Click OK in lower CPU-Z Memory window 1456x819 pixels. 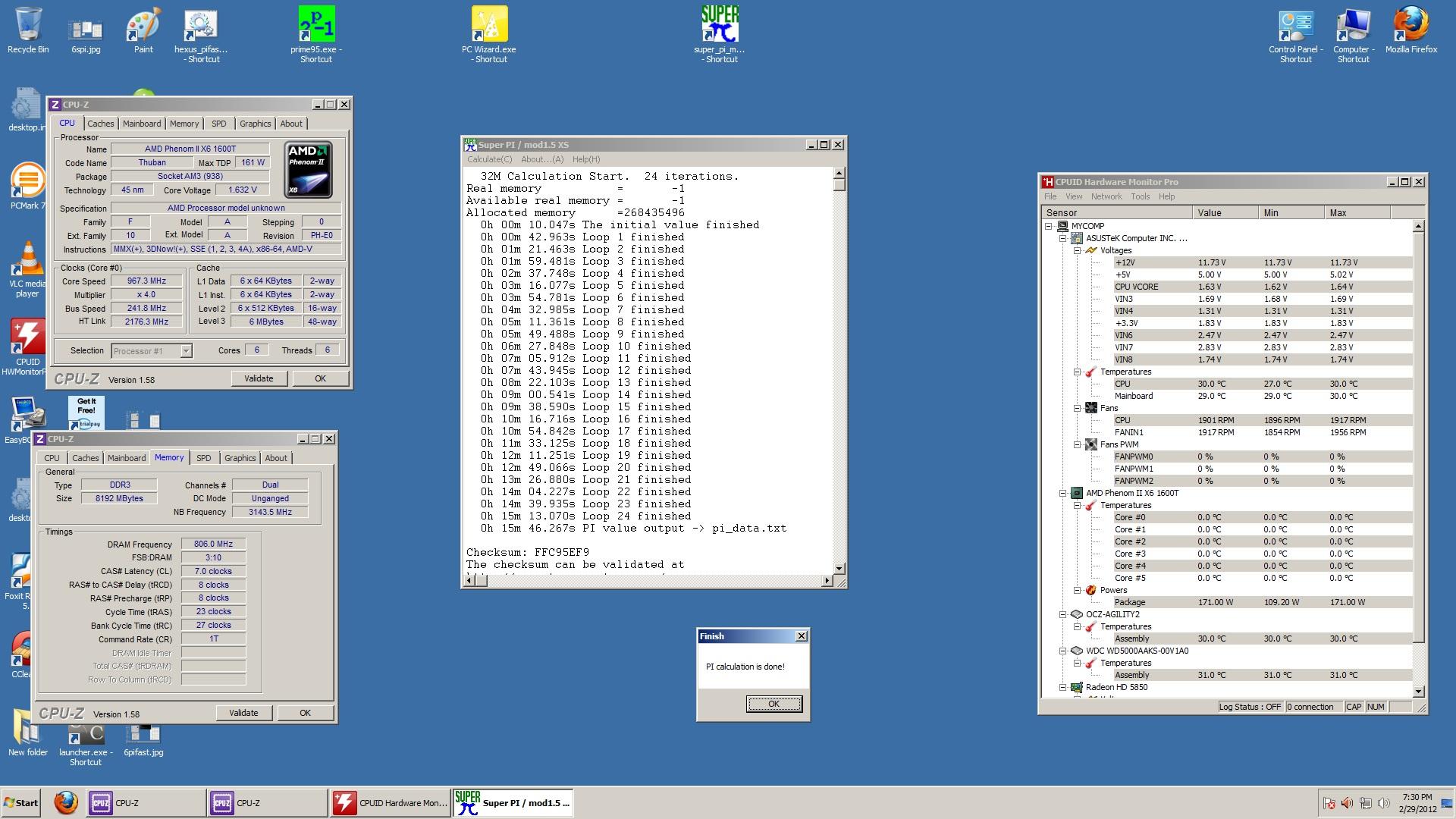[x=305, y=713]
